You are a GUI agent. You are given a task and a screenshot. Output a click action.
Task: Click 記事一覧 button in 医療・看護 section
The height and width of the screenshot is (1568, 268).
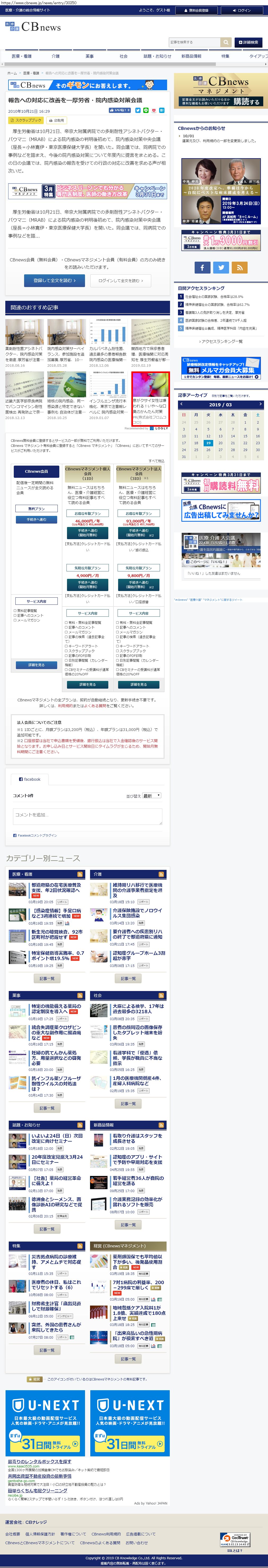(x=47, y=979)
